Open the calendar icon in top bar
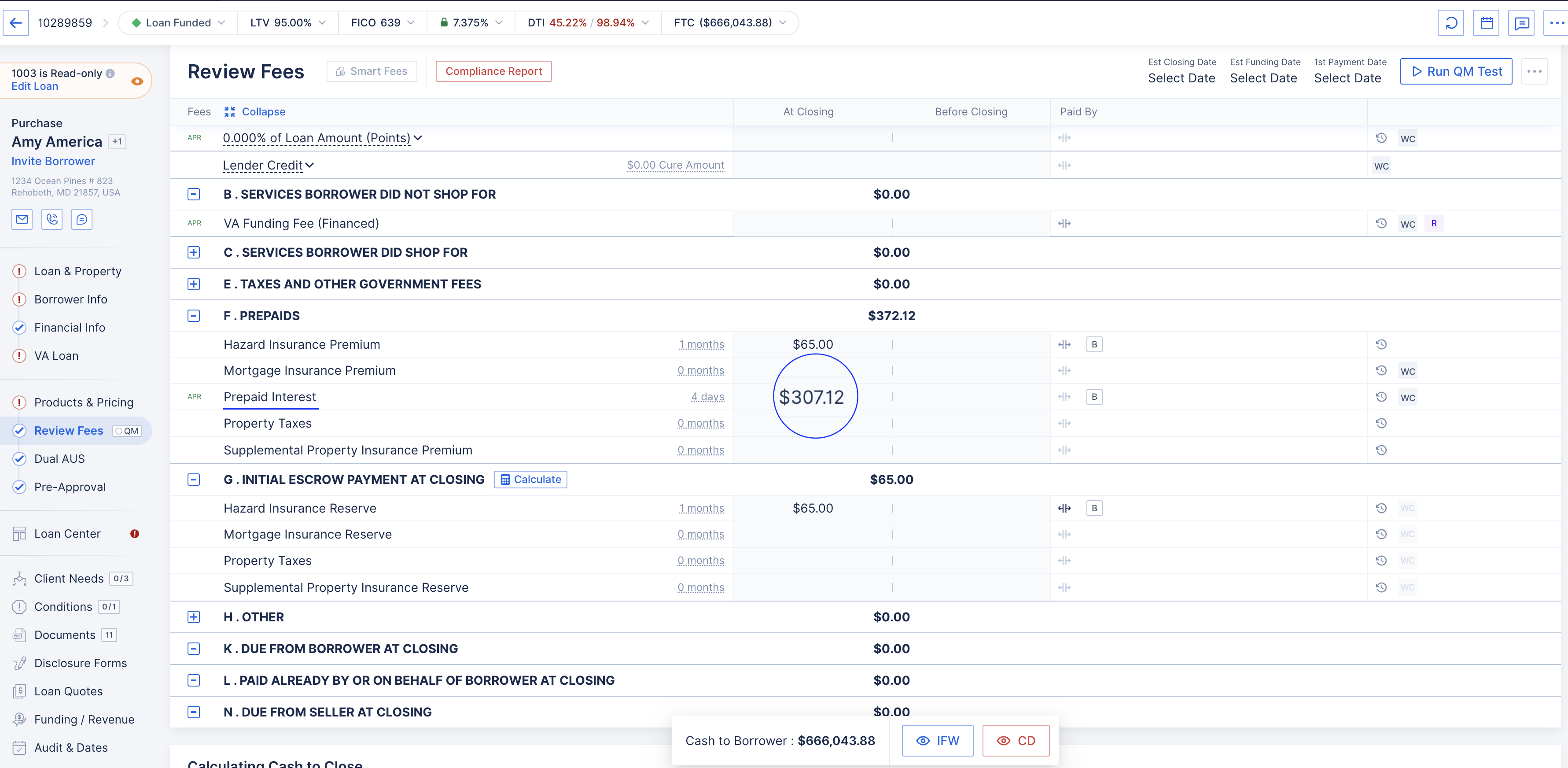1568x768 pixels. (1486, 23)
